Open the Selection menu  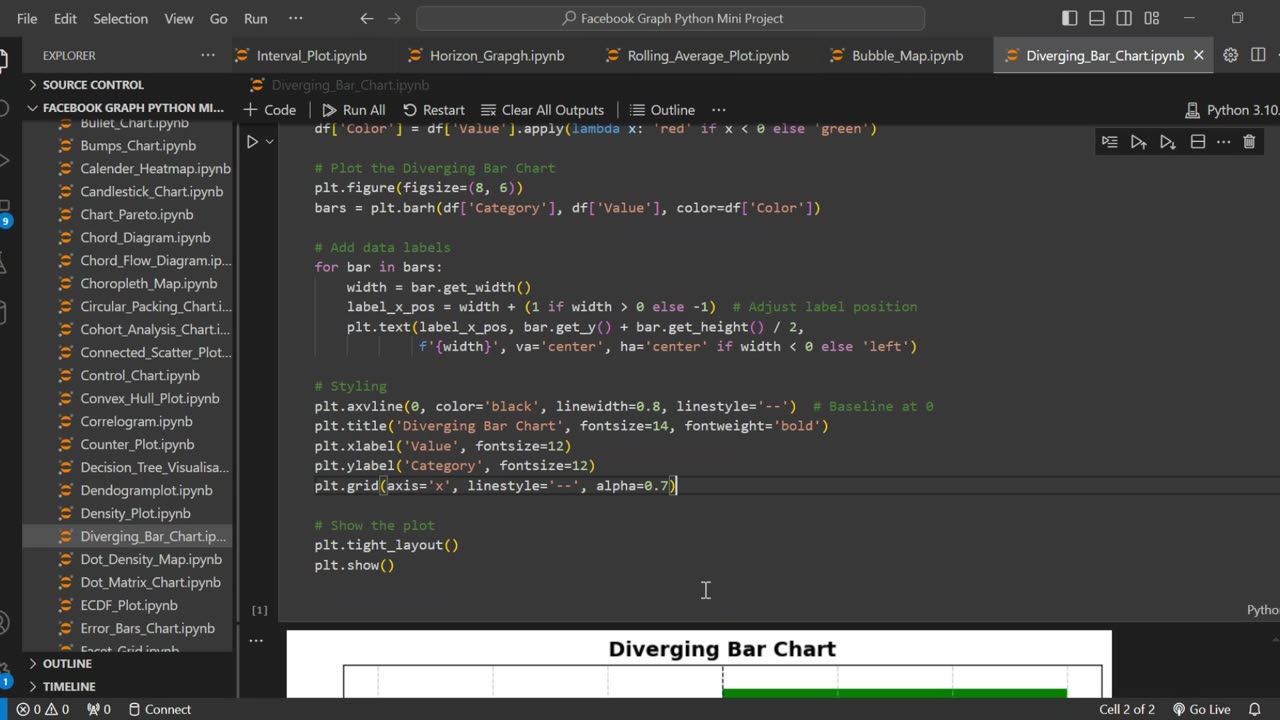coord(120,18)
